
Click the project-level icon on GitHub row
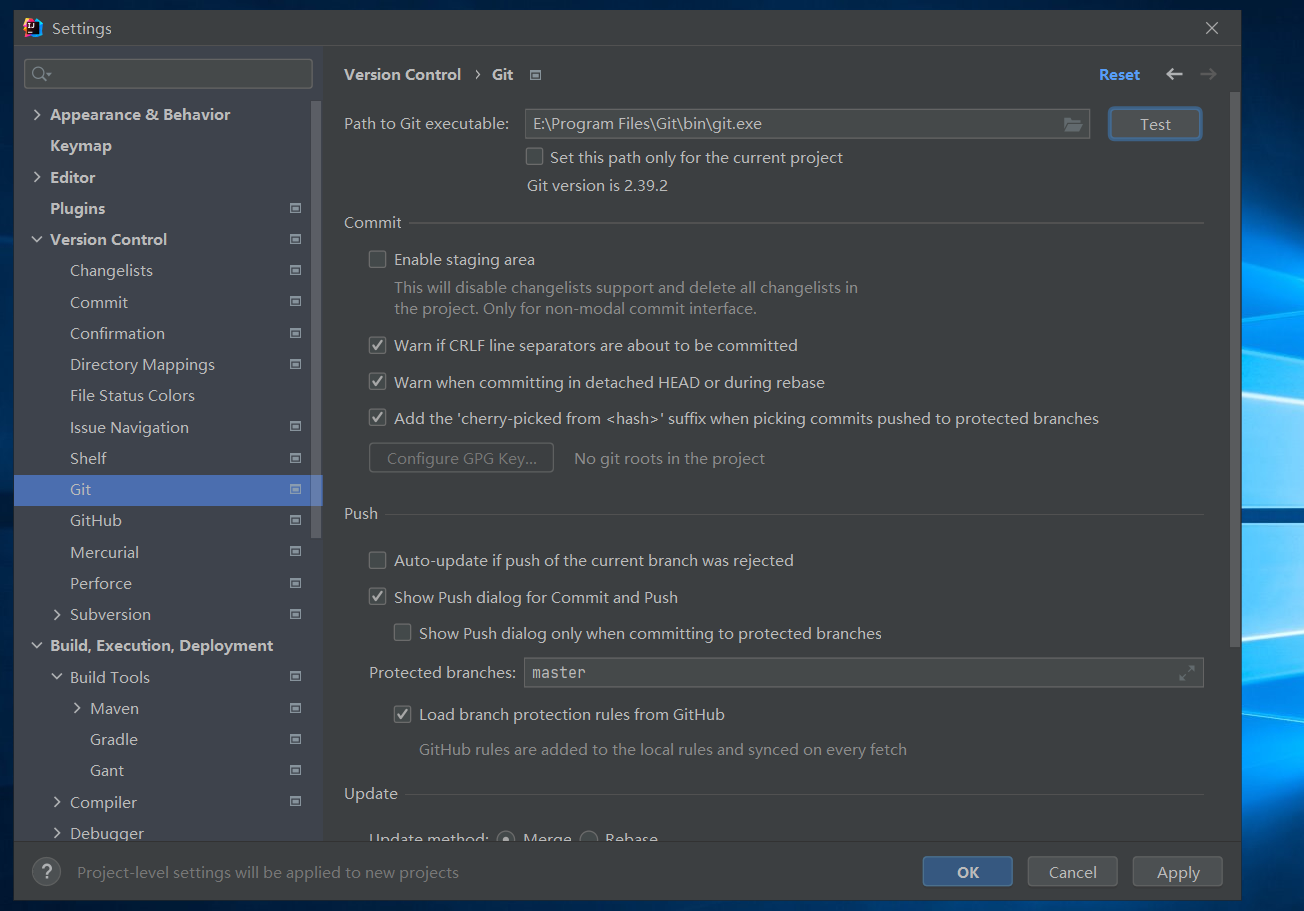tap(295, 520)
